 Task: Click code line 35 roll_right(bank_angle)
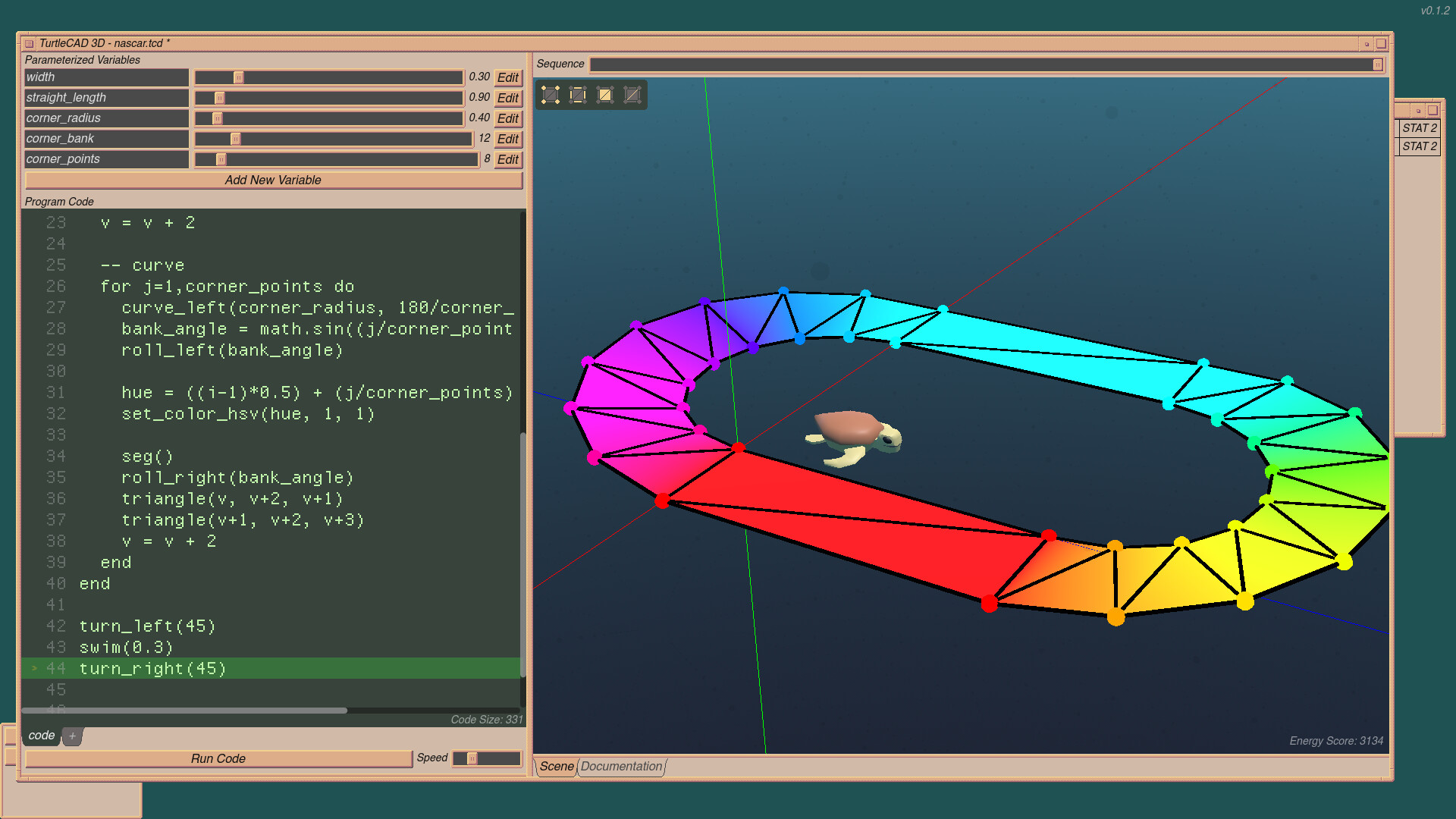[x=237, y=477]
